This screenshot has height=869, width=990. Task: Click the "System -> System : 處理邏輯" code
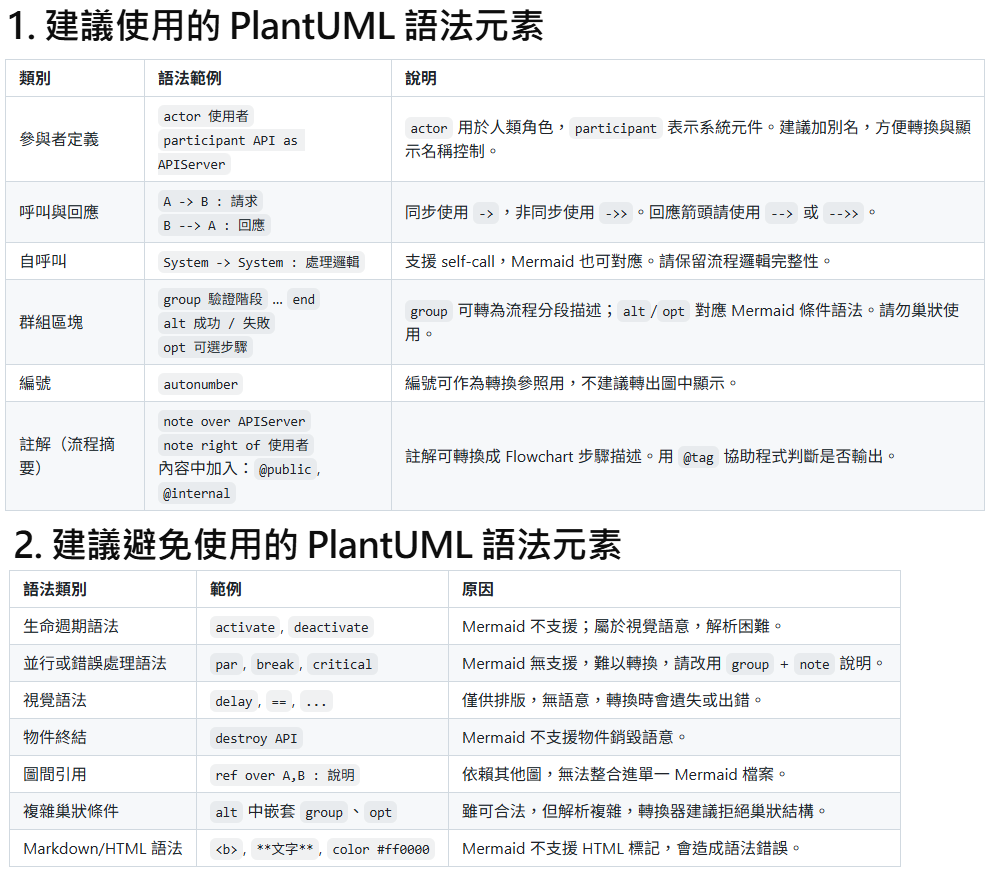tap(261, 262)
